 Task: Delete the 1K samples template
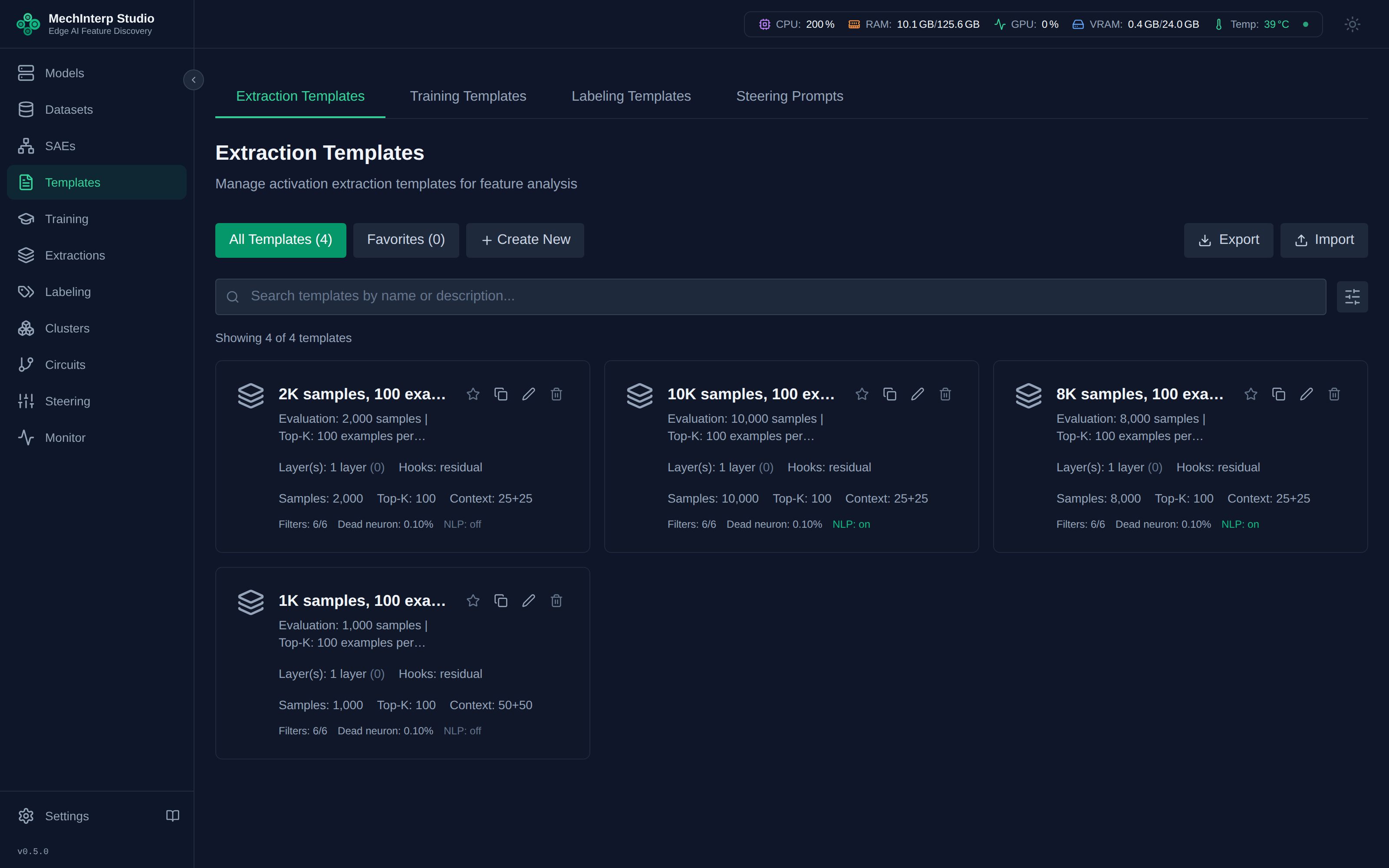click(556, 601)
